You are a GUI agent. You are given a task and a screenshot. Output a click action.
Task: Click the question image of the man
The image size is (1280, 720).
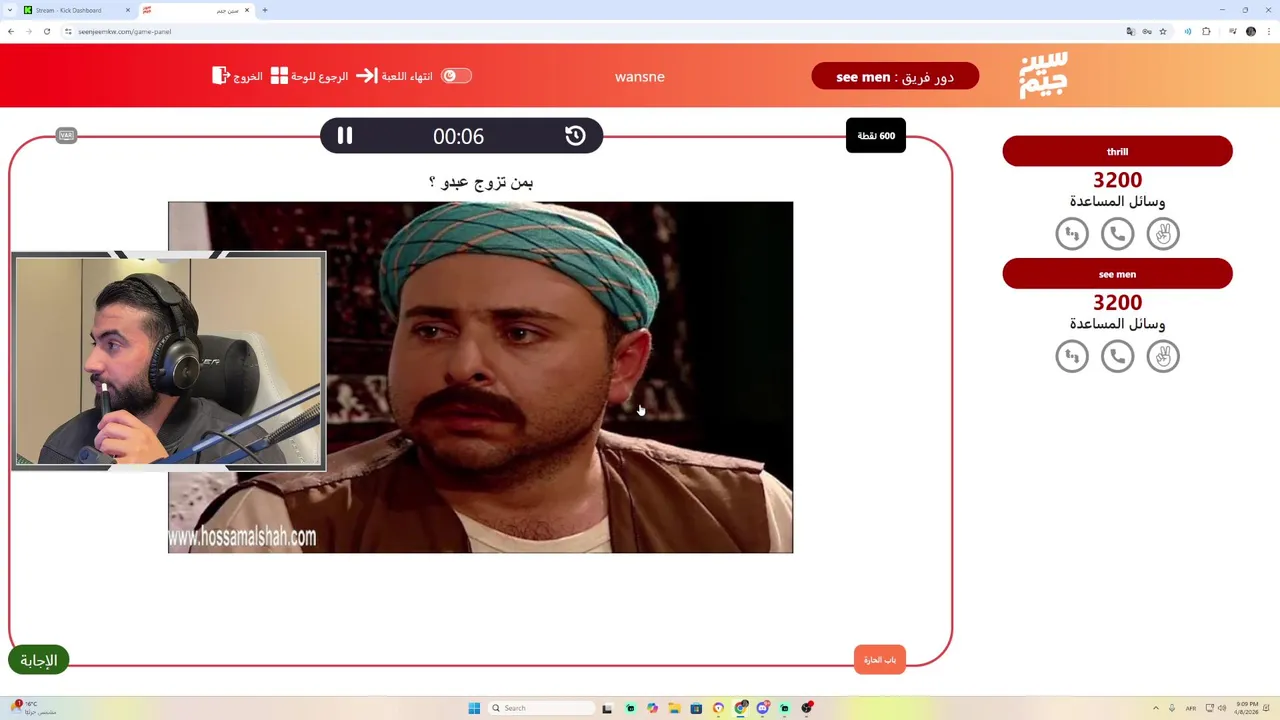(480, 377)
